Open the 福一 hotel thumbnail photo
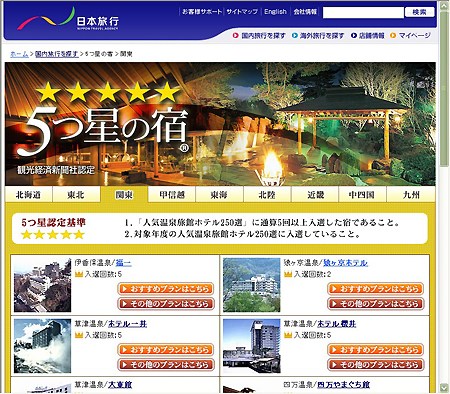450x394 pixels. pos(42,285)
